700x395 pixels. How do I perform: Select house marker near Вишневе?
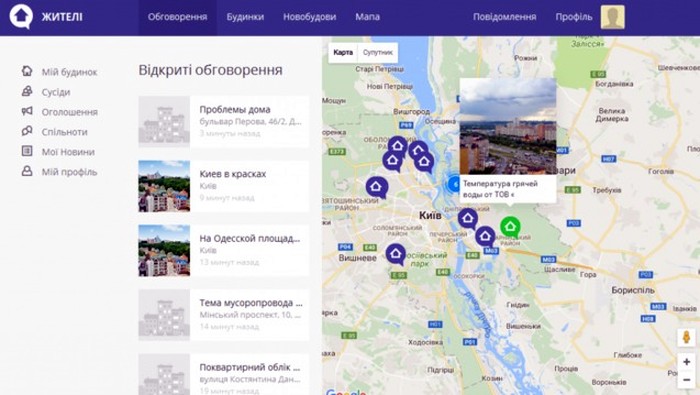[396, 254]
